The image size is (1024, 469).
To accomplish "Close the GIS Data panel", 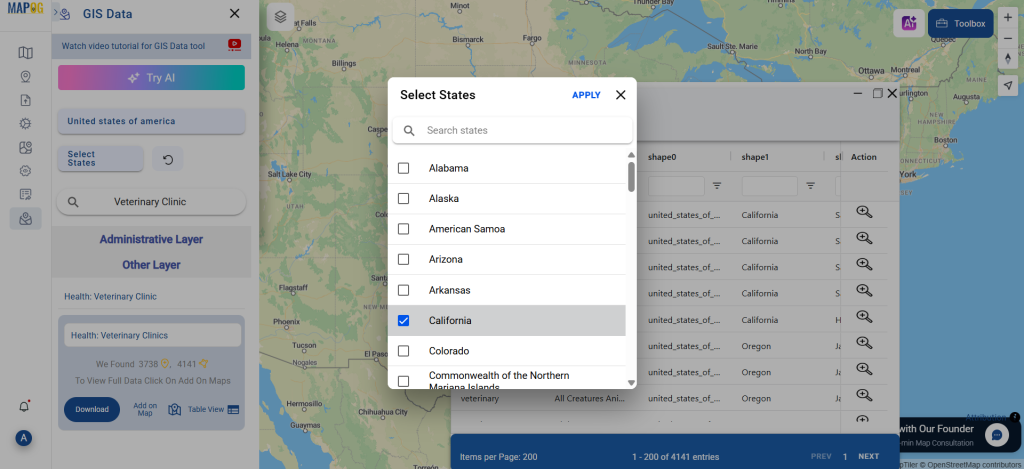I will pos(234,13).
